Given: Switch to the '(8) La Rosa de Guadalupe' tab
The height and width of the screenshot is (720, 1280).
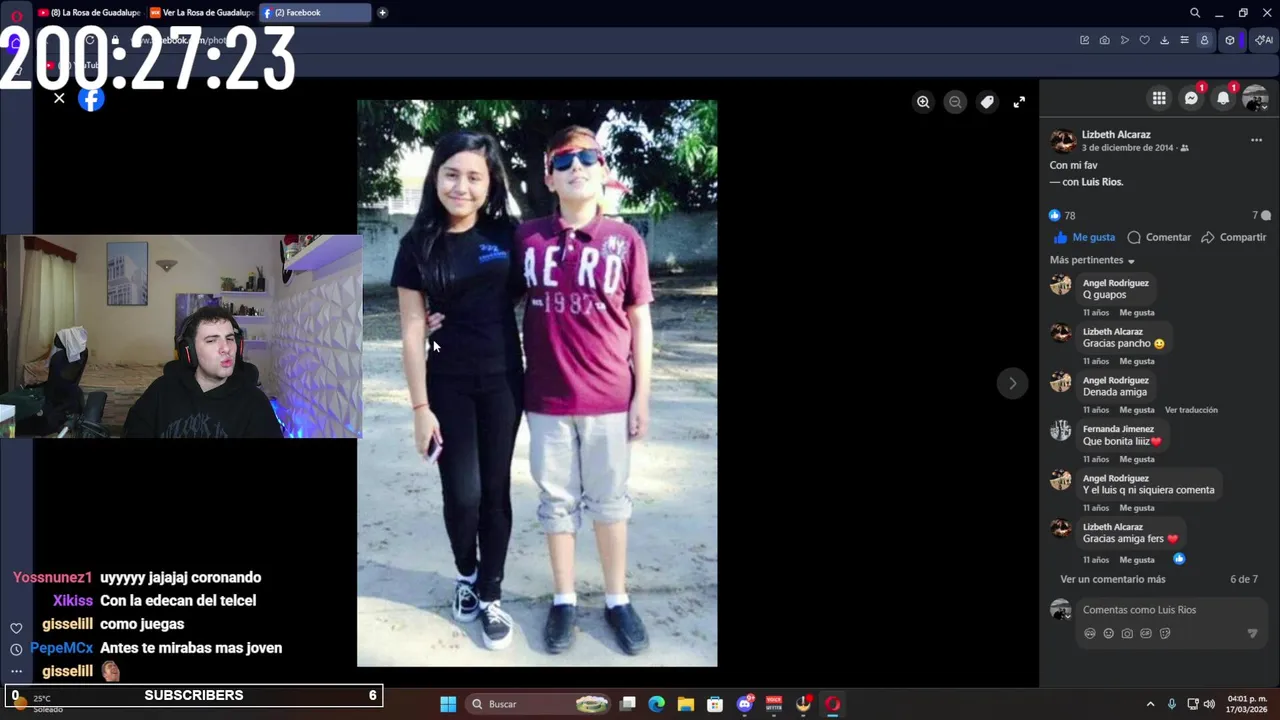Looking at the screenshot, I should point(89,13).
